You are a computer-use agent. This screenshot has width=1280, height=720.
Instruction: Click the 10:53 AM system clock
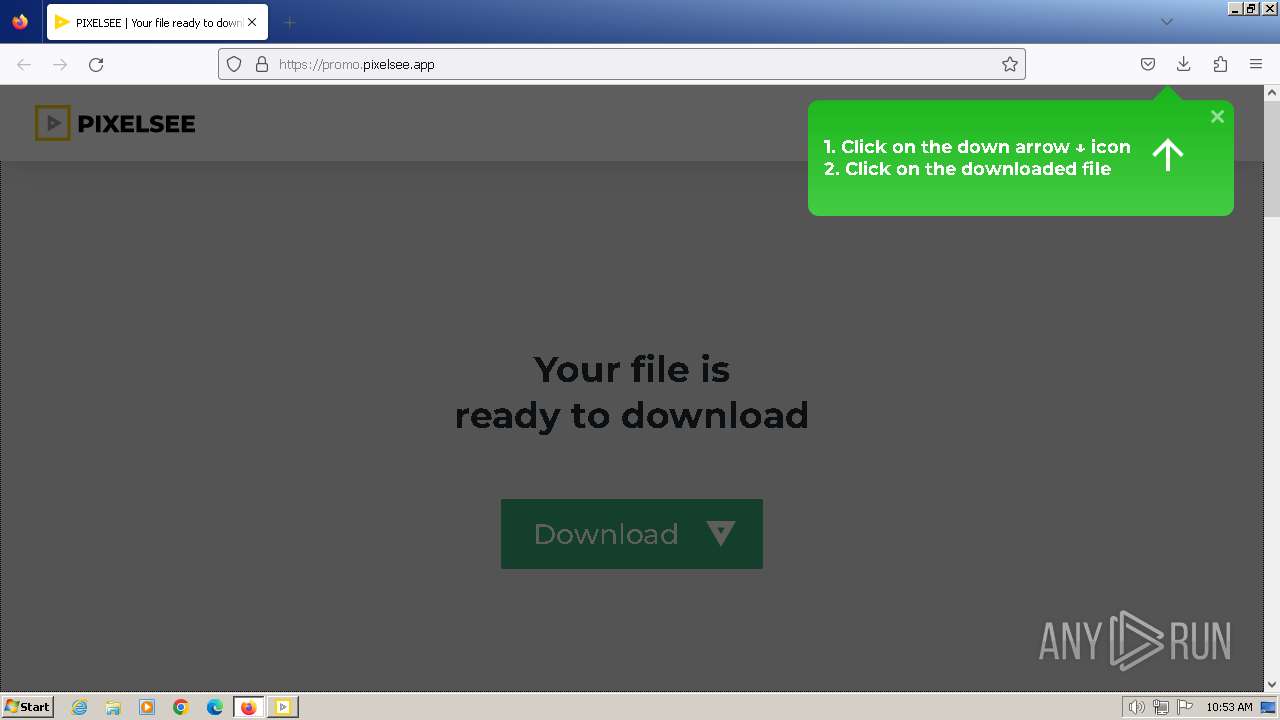tap(1229, 707)
